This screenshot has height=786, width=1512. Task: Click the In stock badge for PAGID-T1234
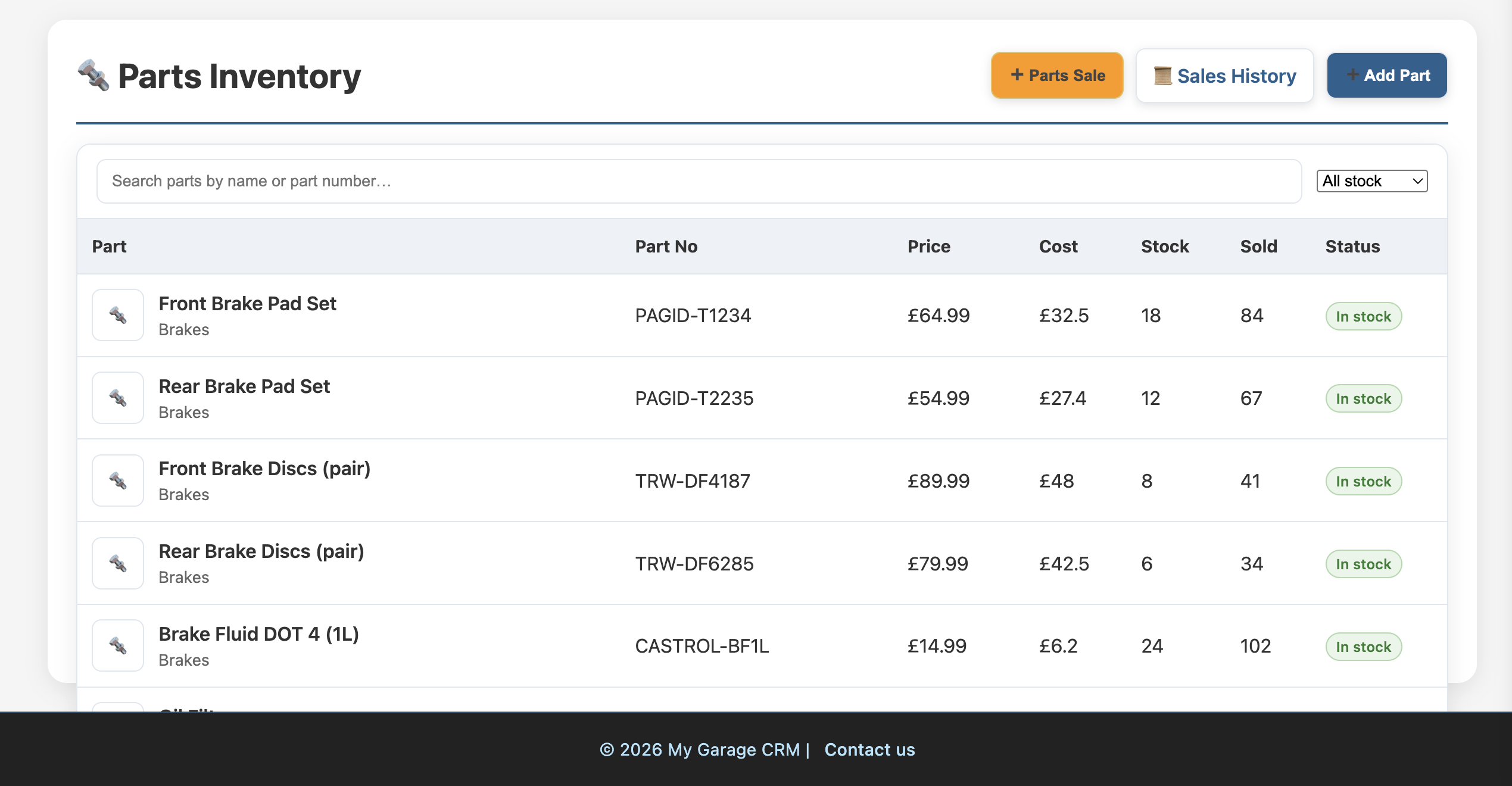click(1364, 316)
